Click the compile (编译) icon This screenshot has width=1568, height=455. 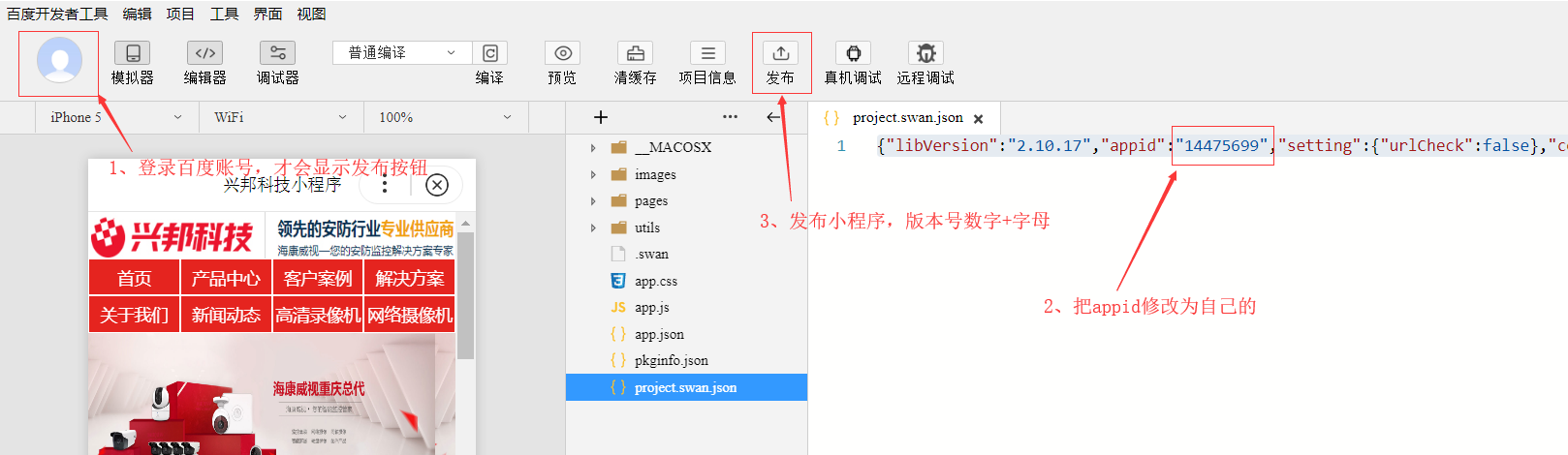click(x=489, y=53)
